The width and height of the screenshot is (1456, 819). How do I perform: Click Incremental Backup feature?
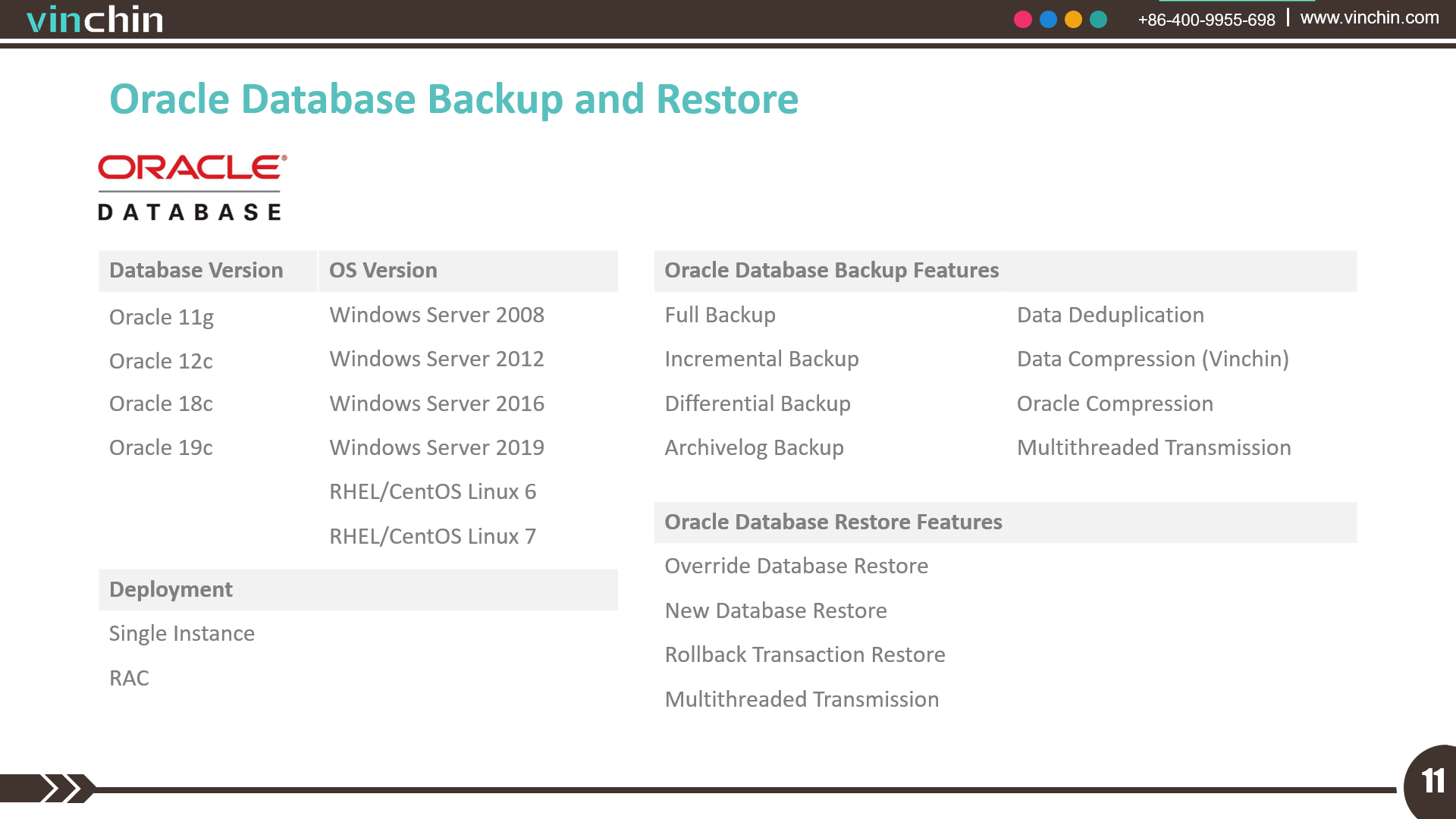point(762,359)
